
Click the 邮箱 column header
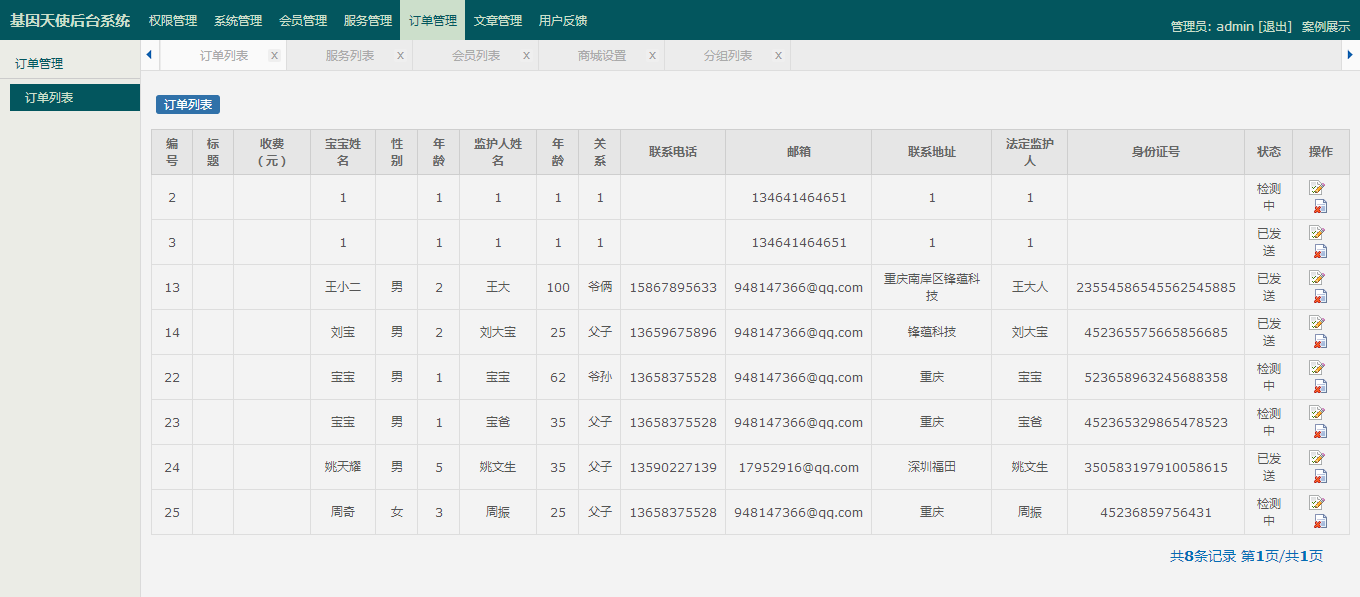799,152
